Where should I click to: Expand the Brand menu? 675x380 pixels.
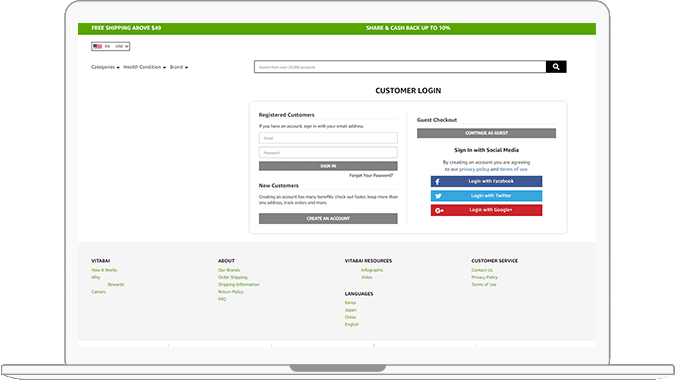point(179,67)
